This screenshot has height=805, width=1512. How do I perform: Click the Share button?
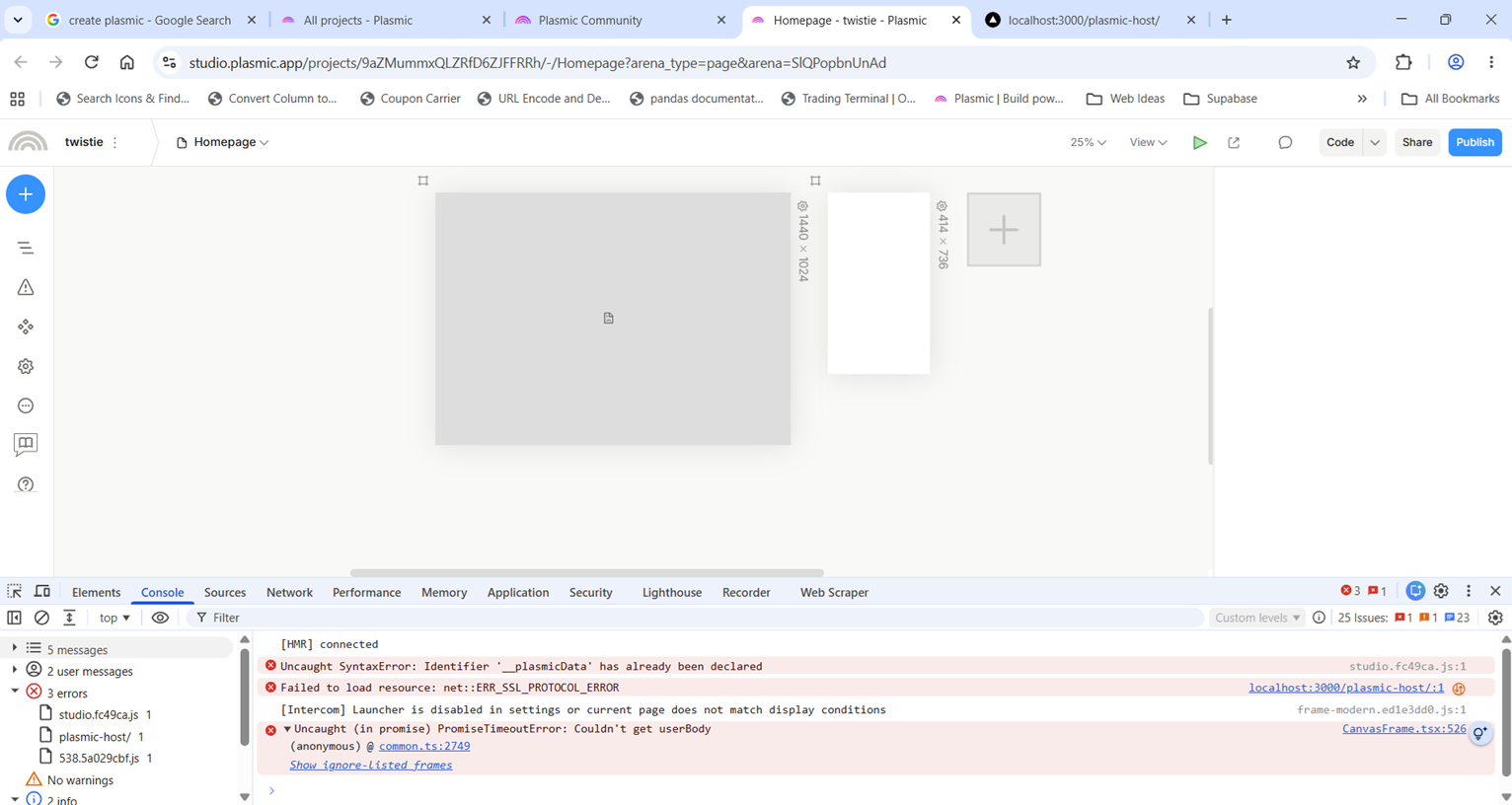[x=1417, y=142]
